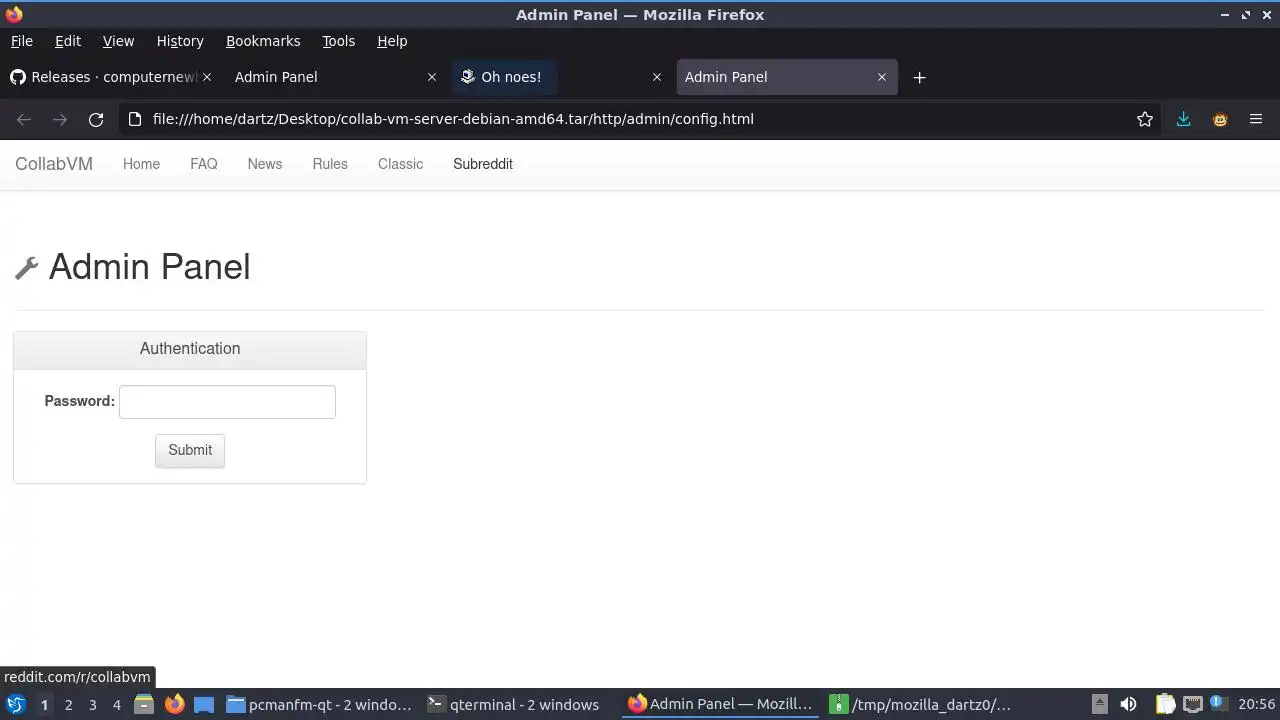Close the Releases GitHub tab
Screen dimensions: 1280x720
(x=207, y=77)
